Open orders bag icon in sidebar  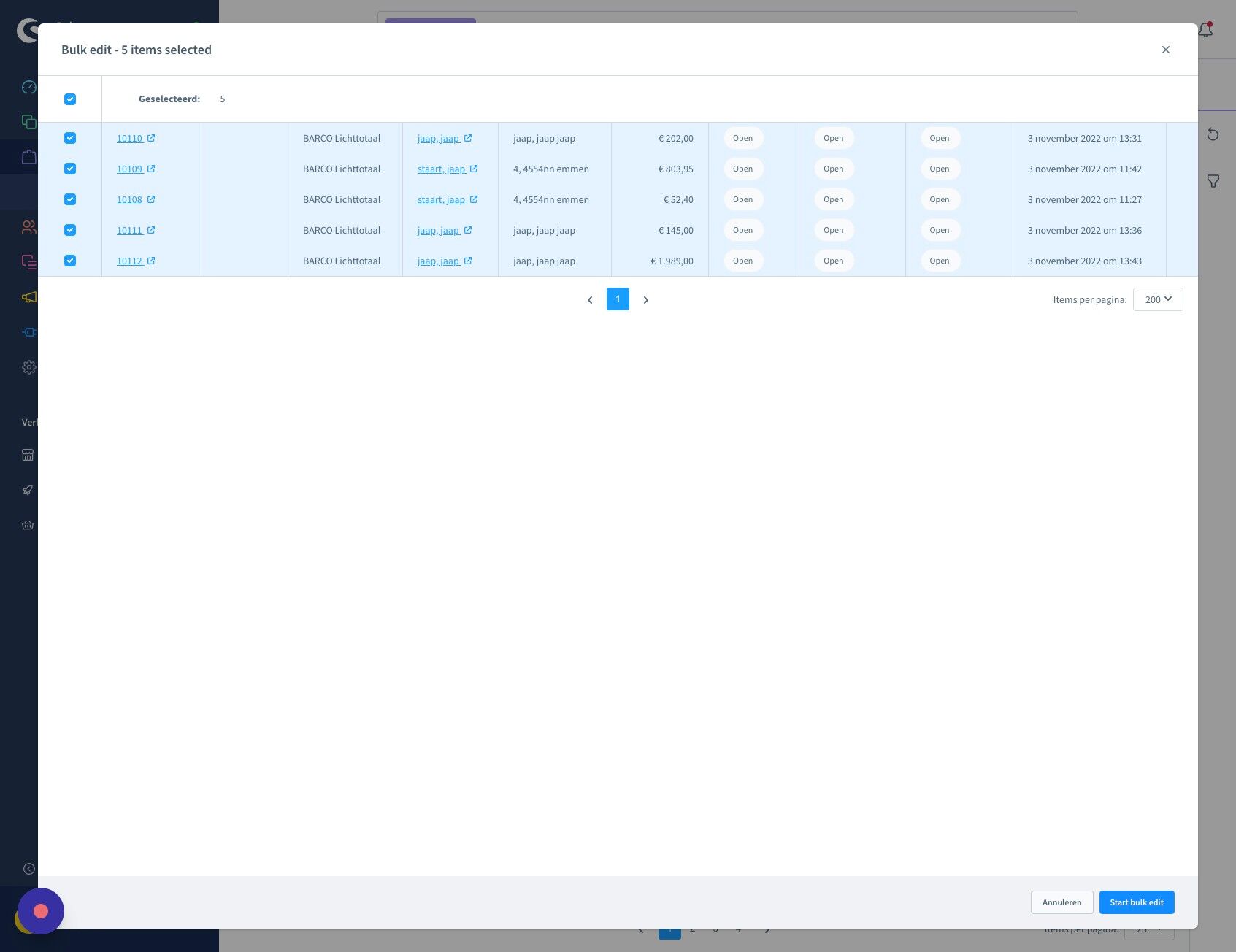[28, 157]
